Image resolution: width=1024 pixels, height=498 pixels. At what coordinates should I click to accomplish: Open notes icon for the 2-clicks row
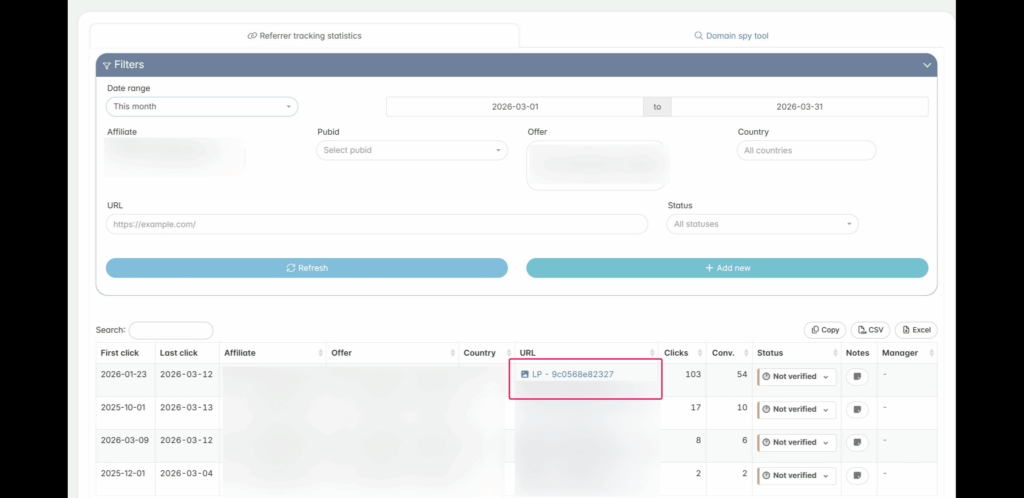tap(857, 475)
